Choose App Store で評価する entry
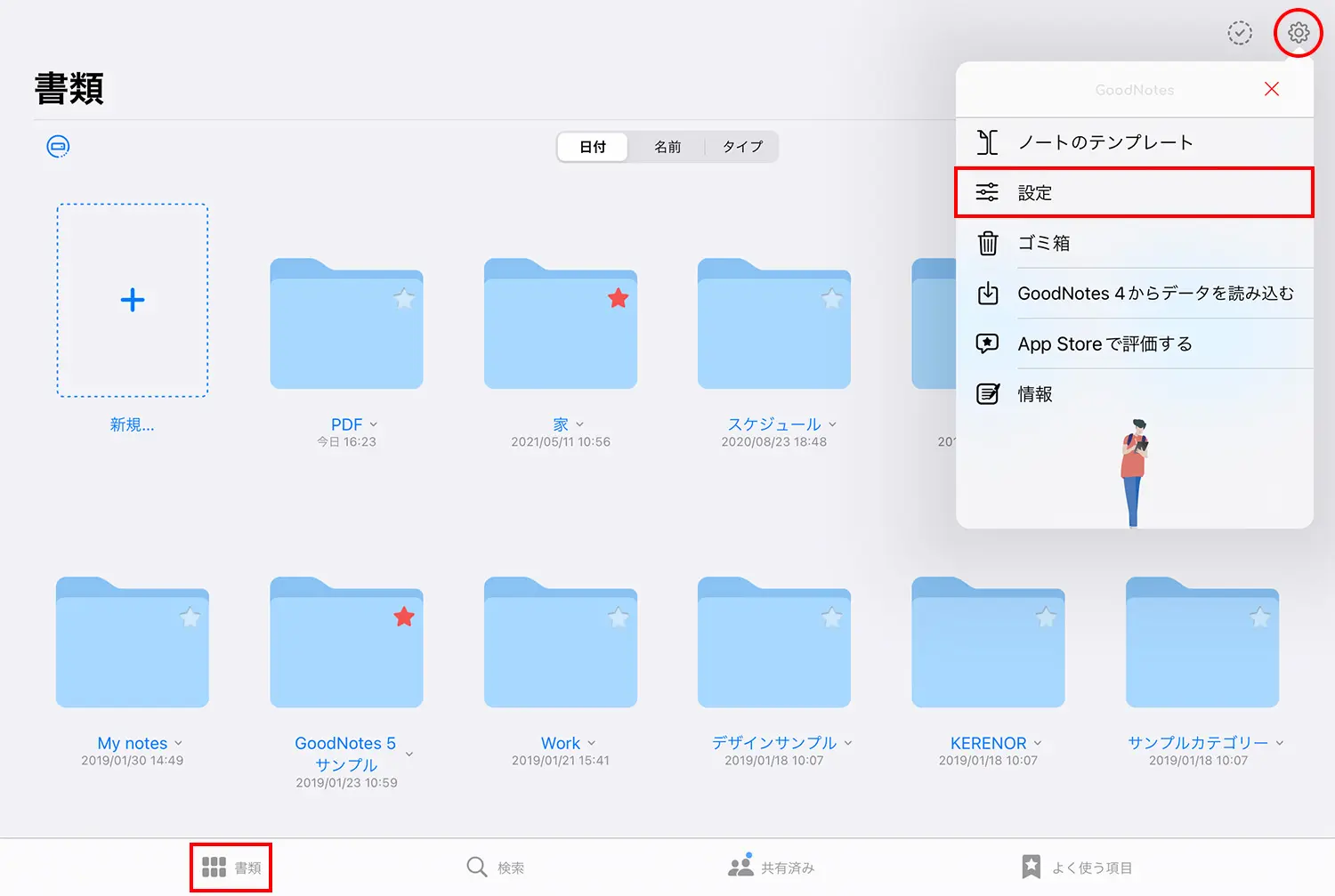 (1135, 343)
